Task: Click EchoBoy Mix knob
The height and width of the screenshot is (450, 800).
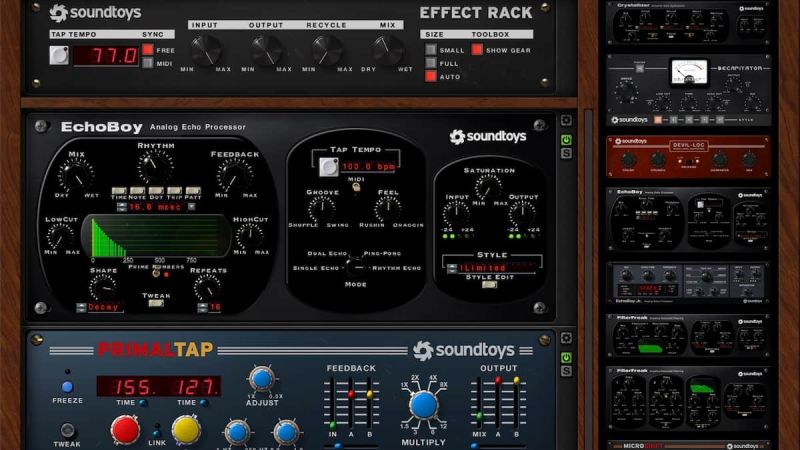Action: tap(77, 175)
